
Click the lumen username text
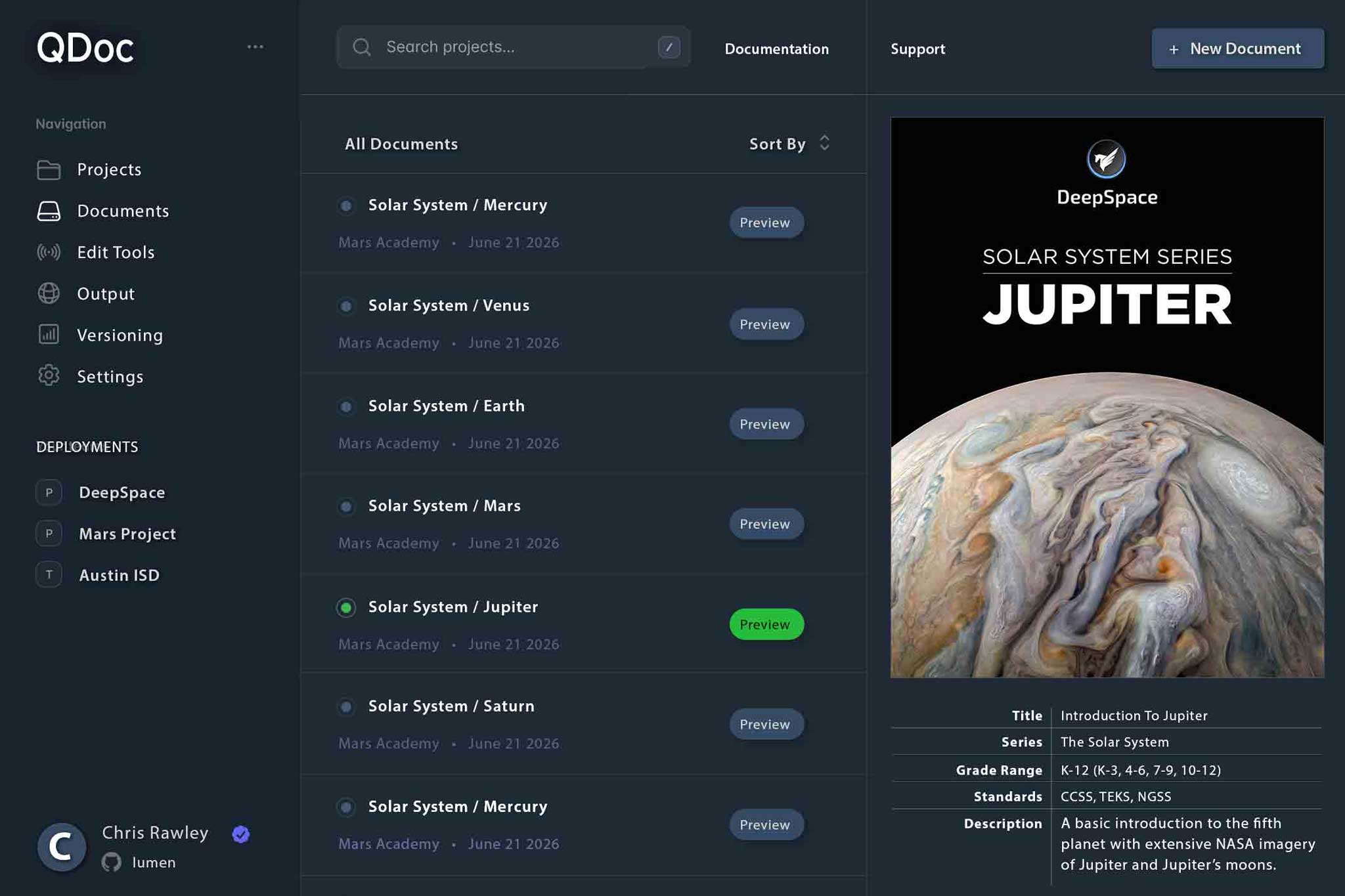pos(154,862)
